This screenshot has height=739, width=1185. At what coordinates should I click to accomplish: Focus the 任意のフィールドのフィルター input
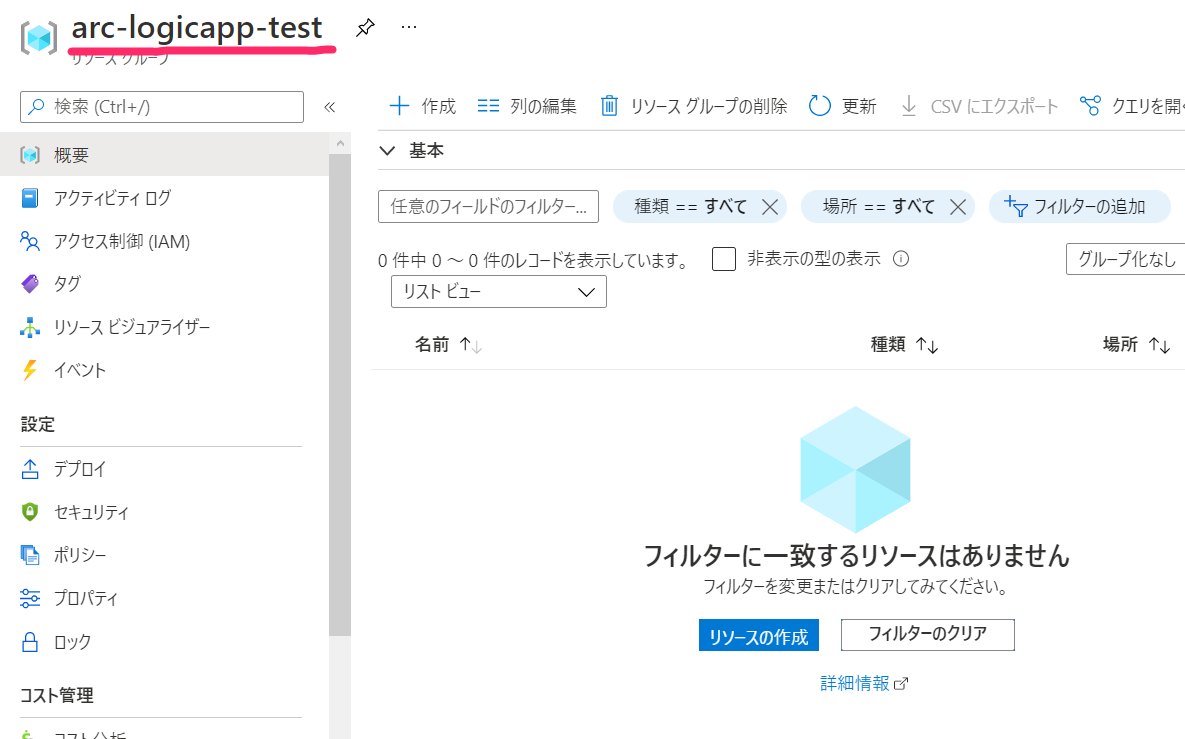tap(488, 206)
